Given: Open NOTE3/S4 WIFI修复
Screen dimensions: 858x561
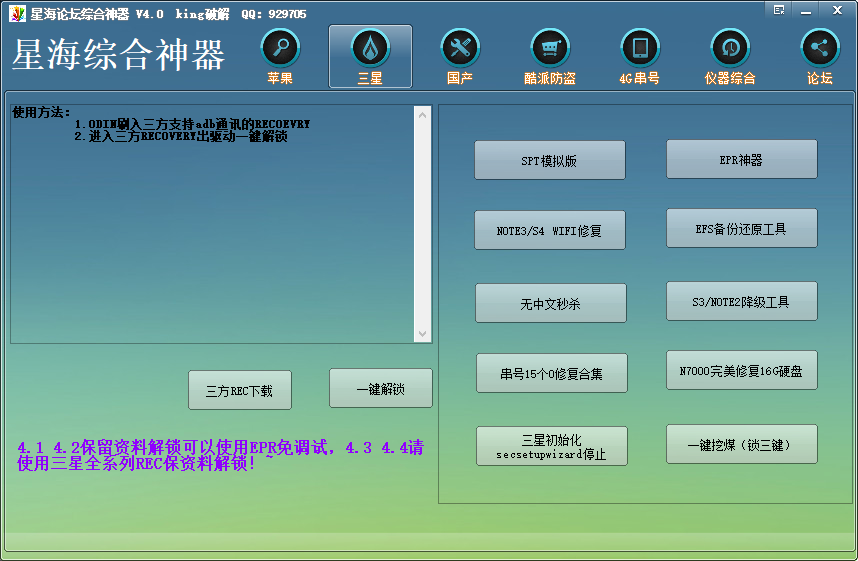Looking at the screenshot, I should tap(550, 230).
